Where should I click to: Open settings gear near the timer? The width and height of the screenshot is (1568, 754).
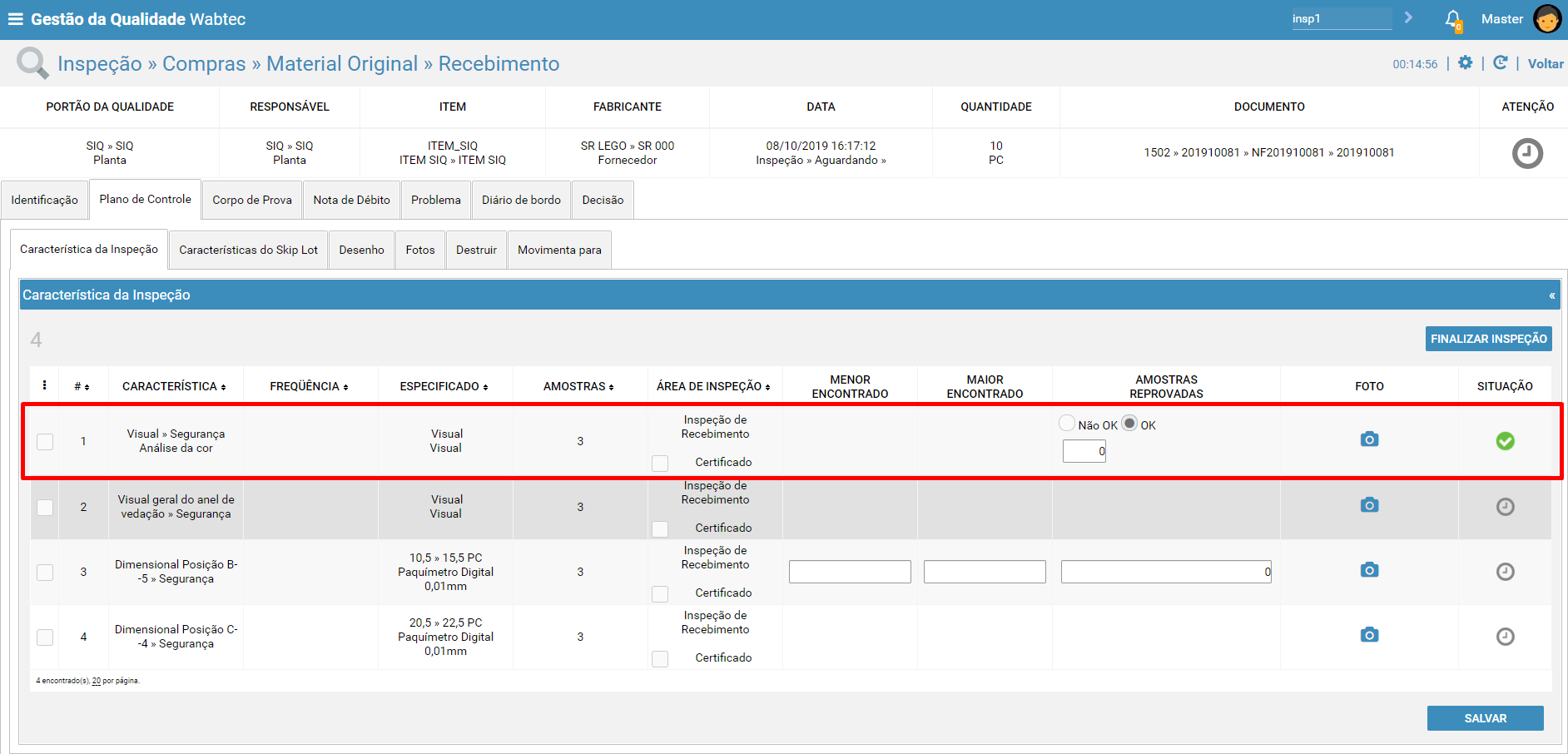click(x=1466, y=63)
